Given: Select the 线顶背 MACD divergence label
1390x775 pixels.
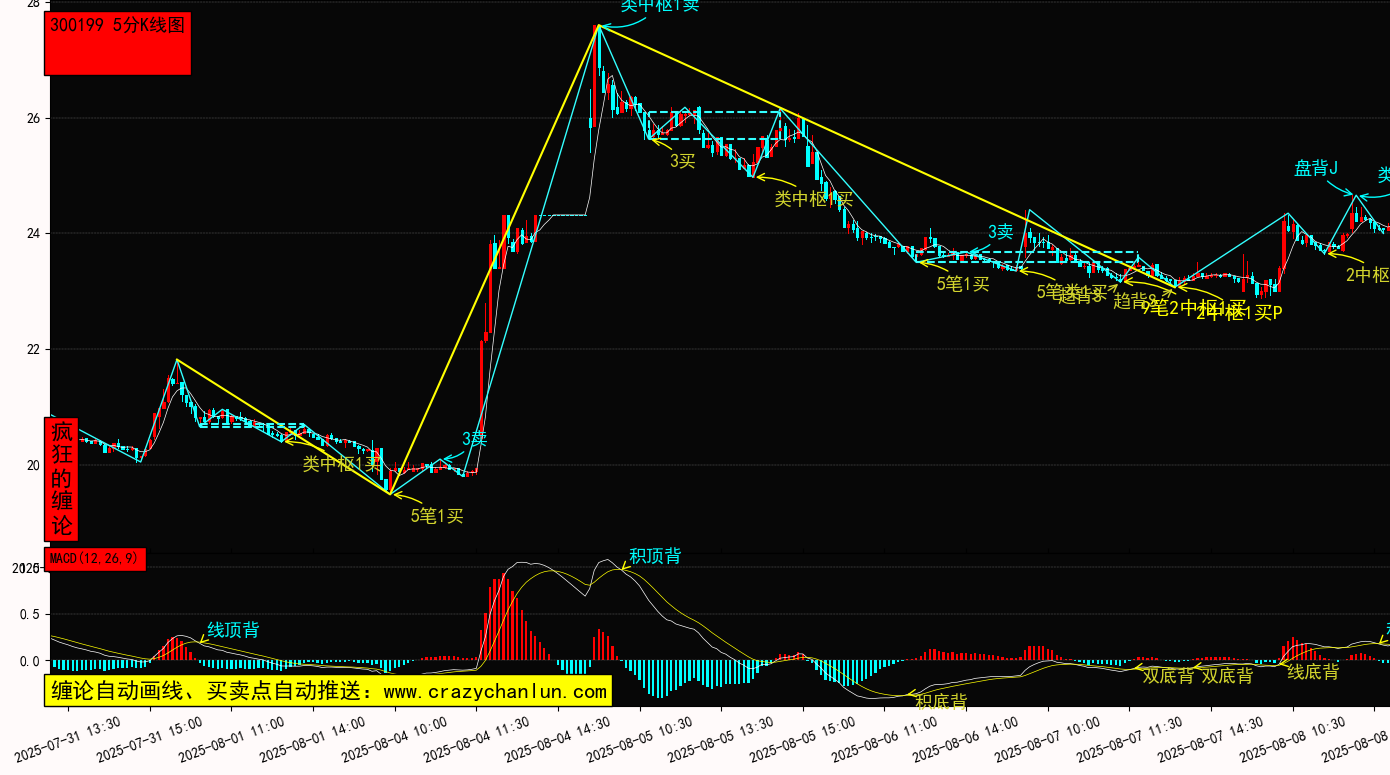Looking at the screenshot, I should click(233, 630).
